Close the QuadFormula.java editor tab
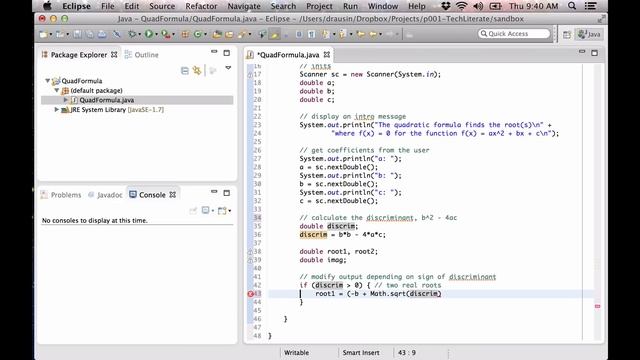Image resolution: width=640 pixels, height=360 pixels. pyautogui.click(x=327, y=54)
